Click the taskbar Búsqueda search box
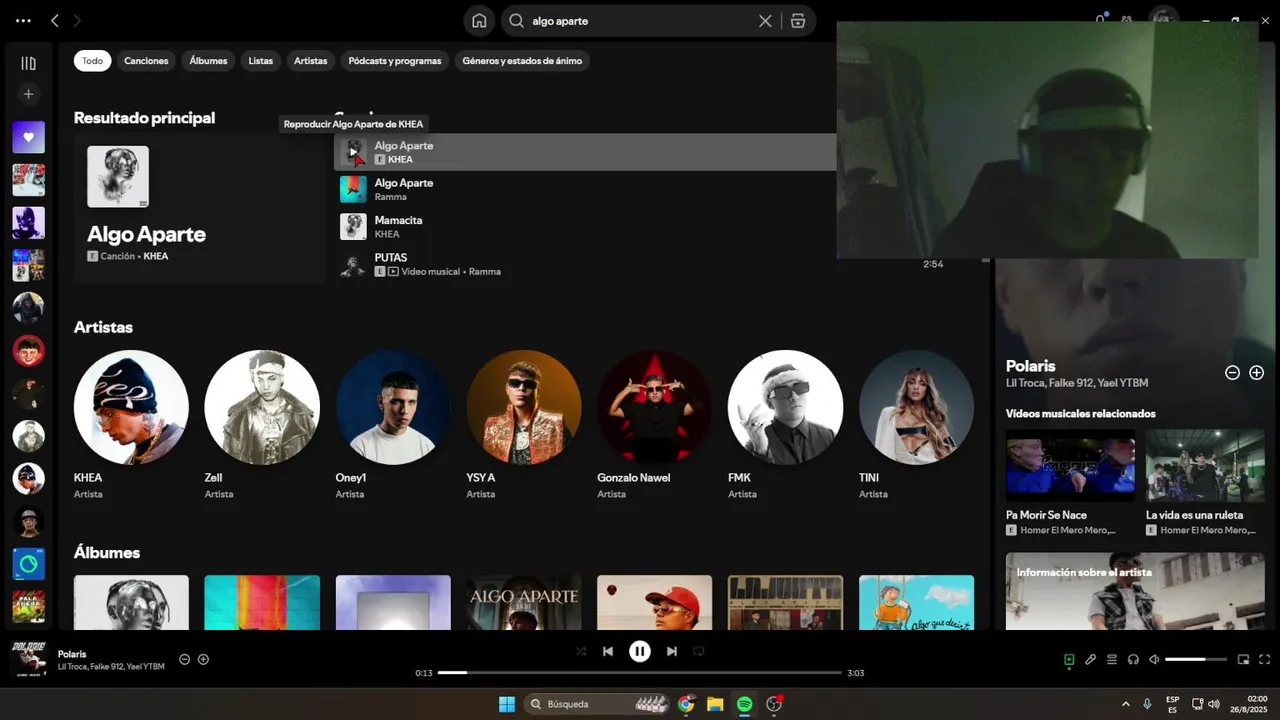Screen dimensions: 1280x720 click(x=598, y=704)
